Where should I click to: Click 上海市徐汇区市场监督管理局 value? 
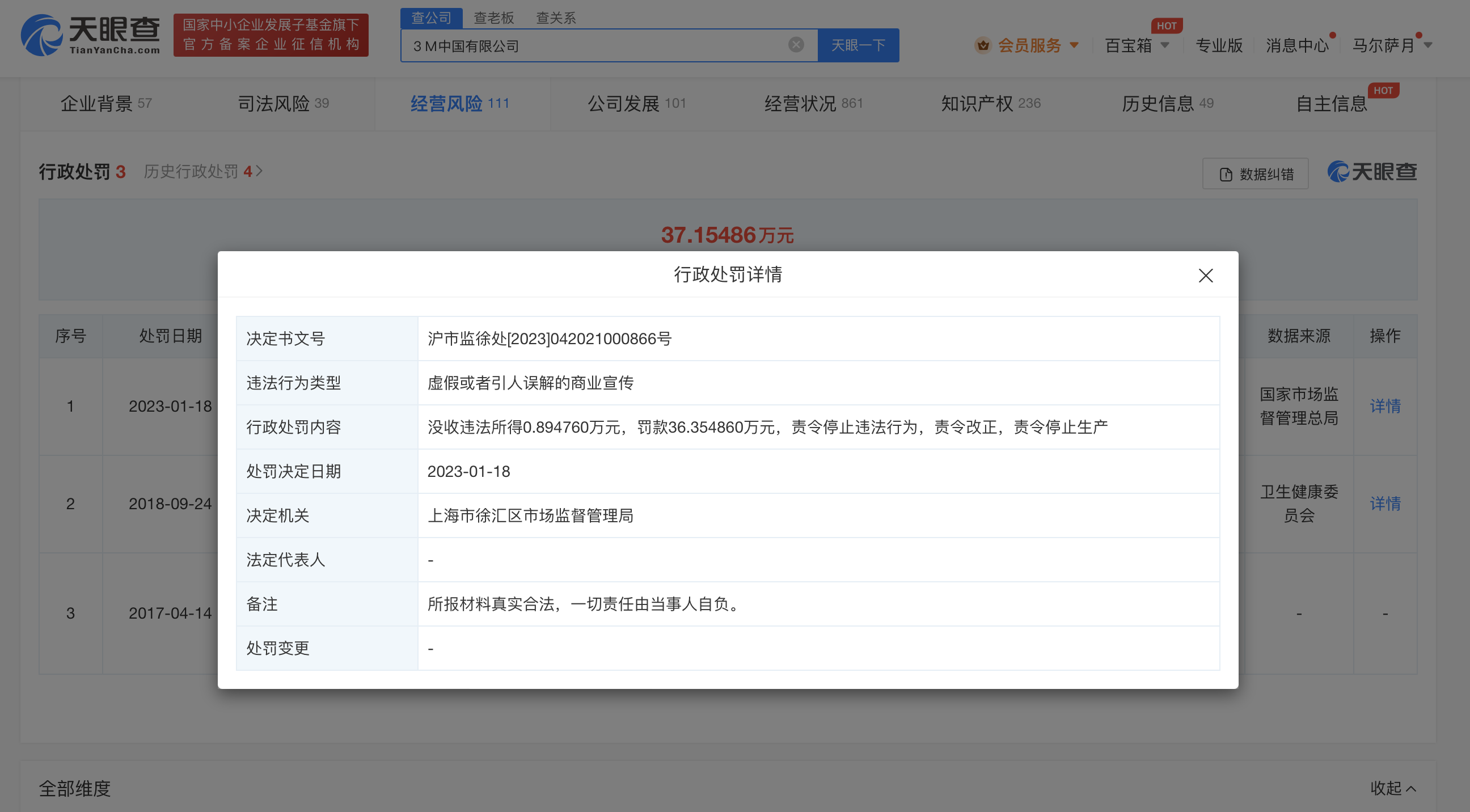(x=530, y=515)
